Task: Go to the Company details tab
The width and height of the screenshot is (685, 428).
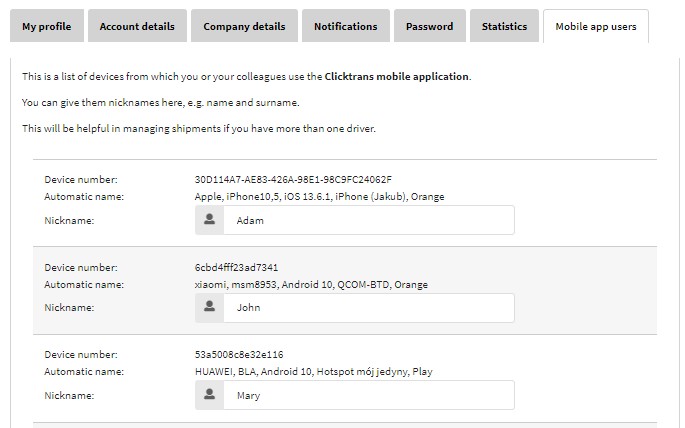Action: [244, 26]
